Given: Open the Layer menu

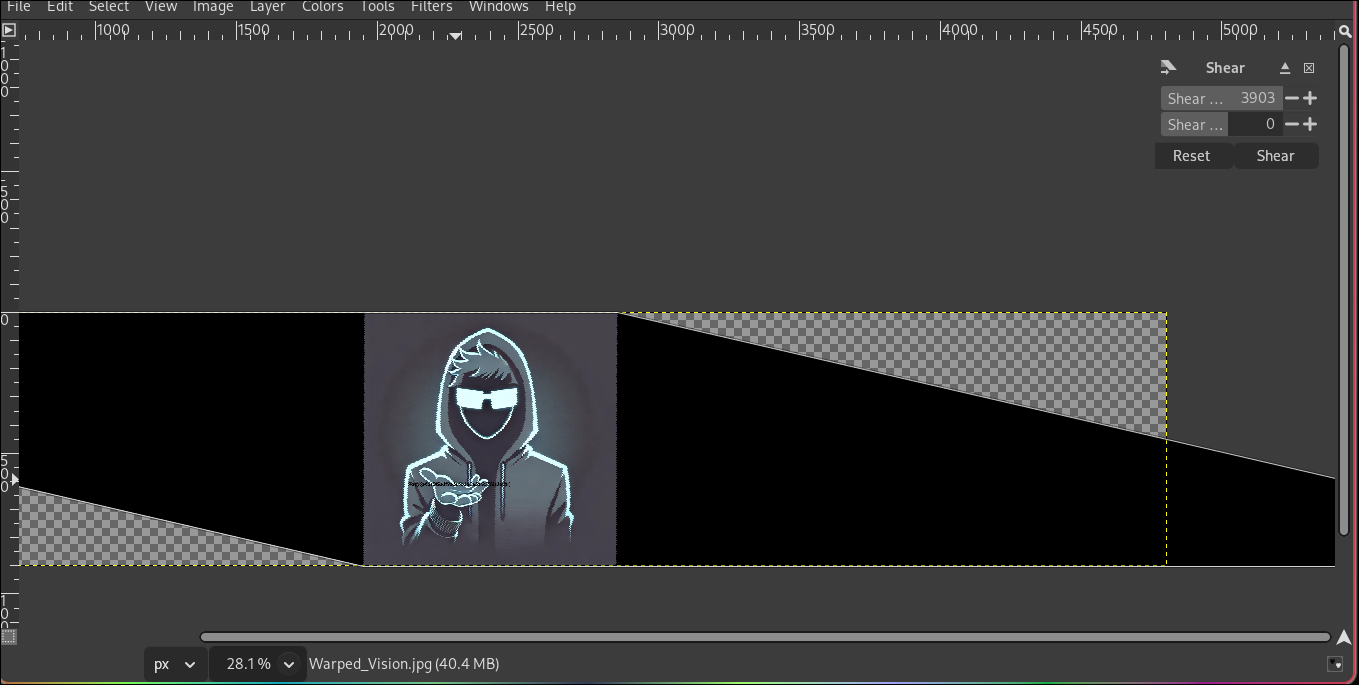Looking at the screenshot, I should (x=267, y=7).
